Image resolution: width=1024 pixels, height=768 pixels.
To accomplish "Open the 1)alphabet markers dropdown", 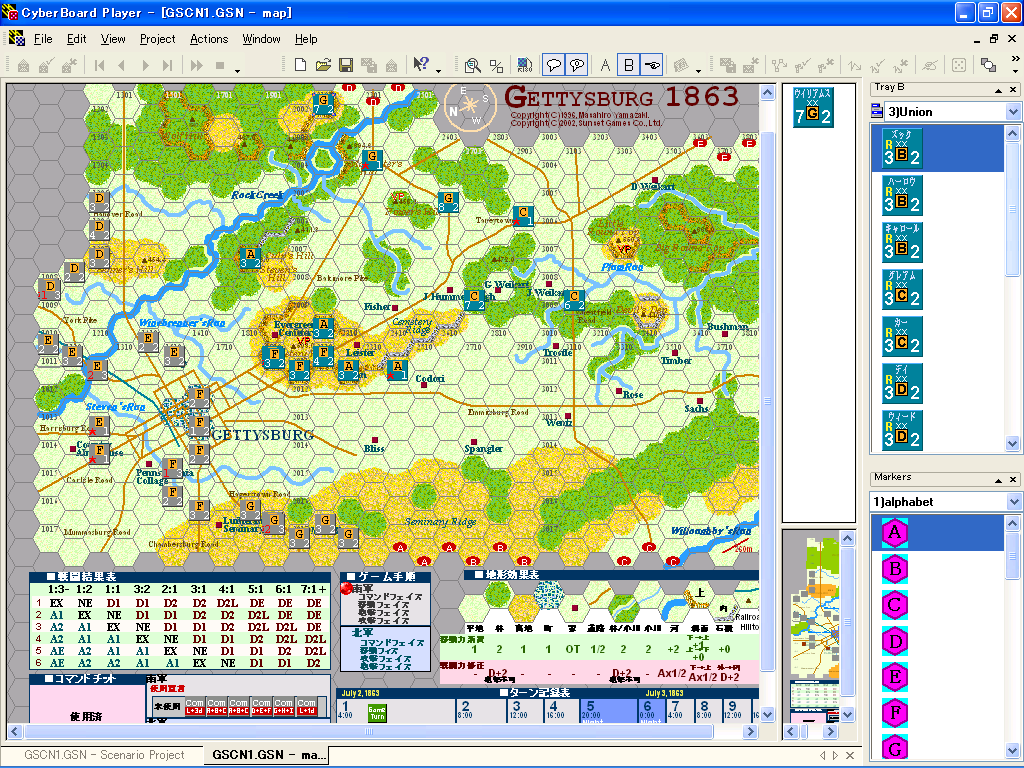I will (x=1013, y=502).
